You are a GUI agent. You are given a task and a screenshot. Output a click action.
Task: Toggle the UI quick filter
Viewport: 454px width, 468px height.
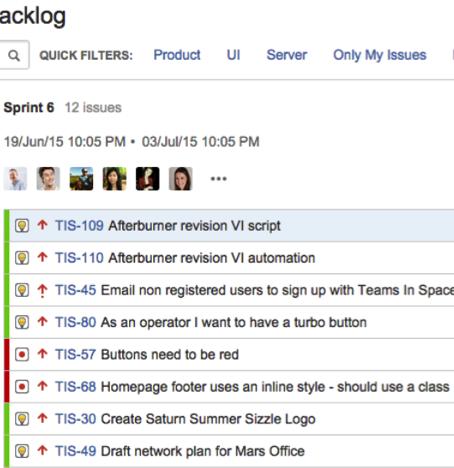[233, 55]
